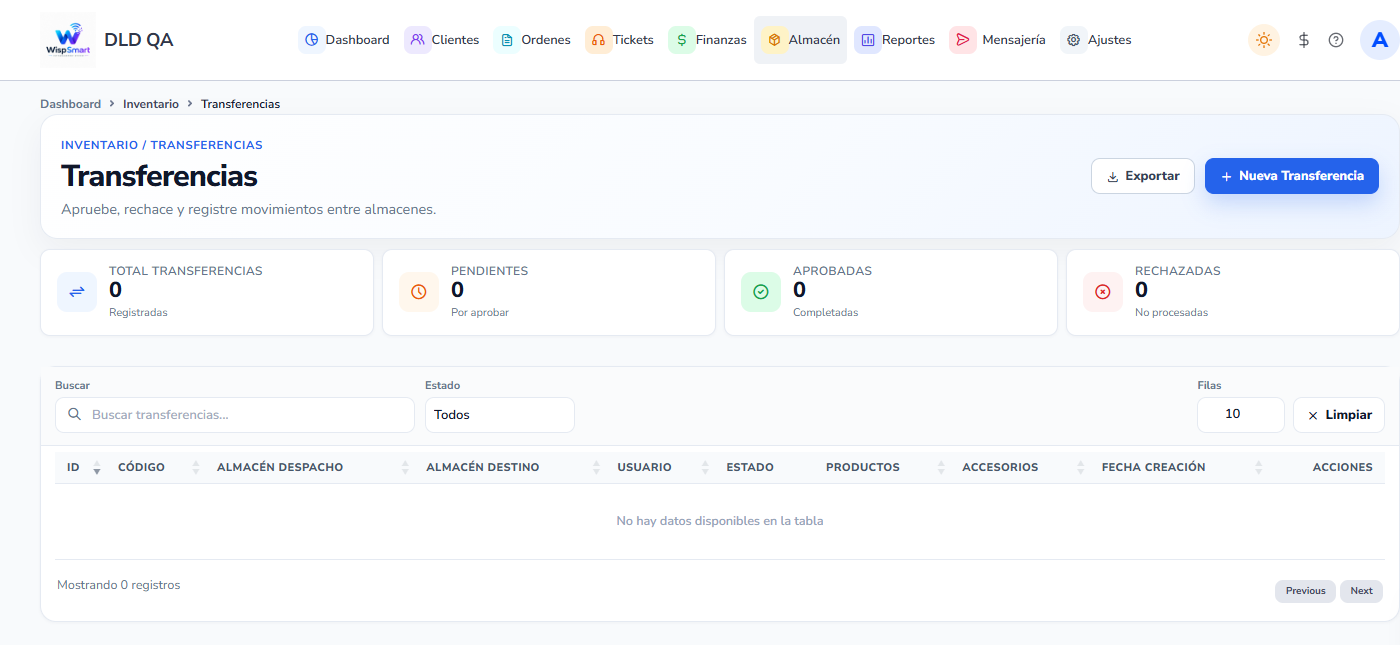Click the 'Mostrando 0 registros' text

[x=119, y=585]
